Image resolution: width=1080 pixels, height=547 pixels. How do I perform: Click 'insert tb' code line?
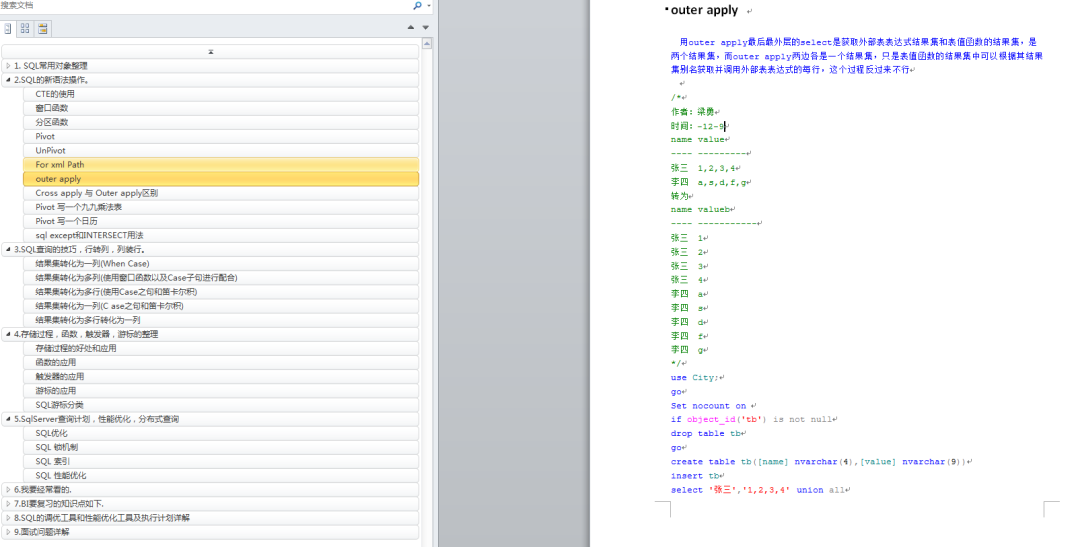pos(695,475)
